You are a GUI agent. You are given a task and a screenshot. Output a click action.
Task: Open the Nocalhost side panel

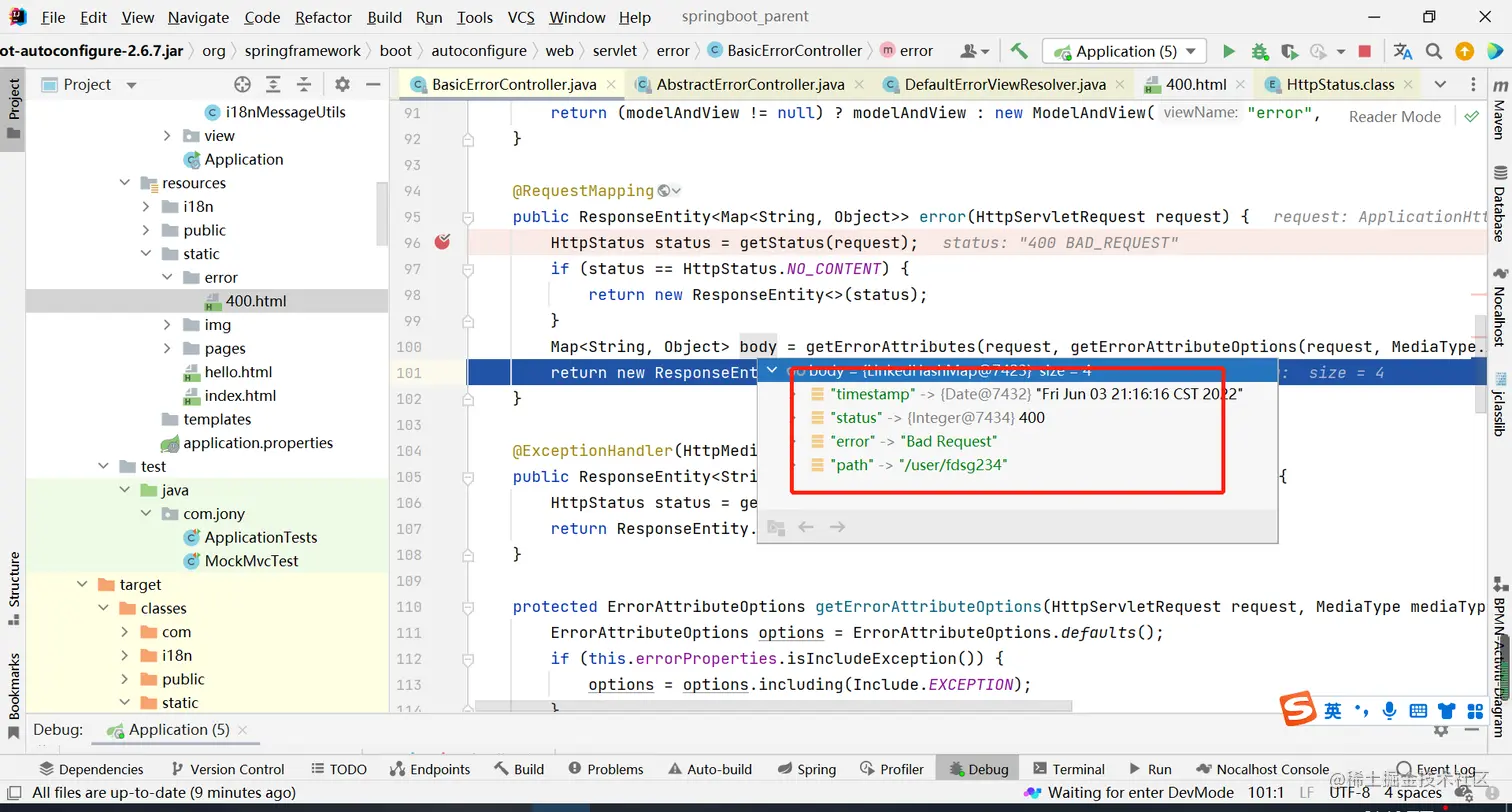[1499, 305]
